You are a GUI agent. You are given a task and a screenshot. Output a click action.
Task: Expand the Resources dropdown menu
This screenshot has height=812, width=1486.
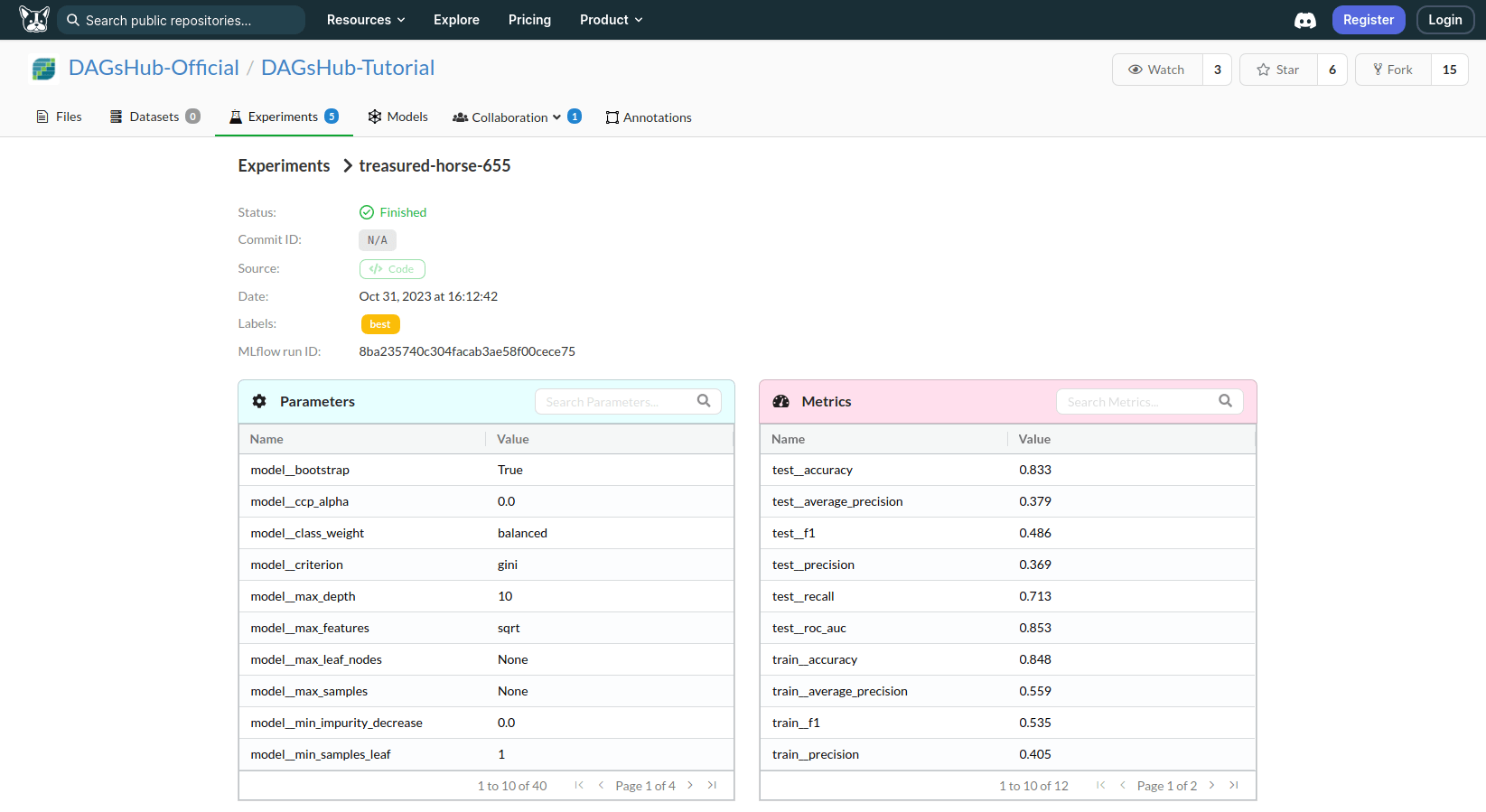coord(366,20)
